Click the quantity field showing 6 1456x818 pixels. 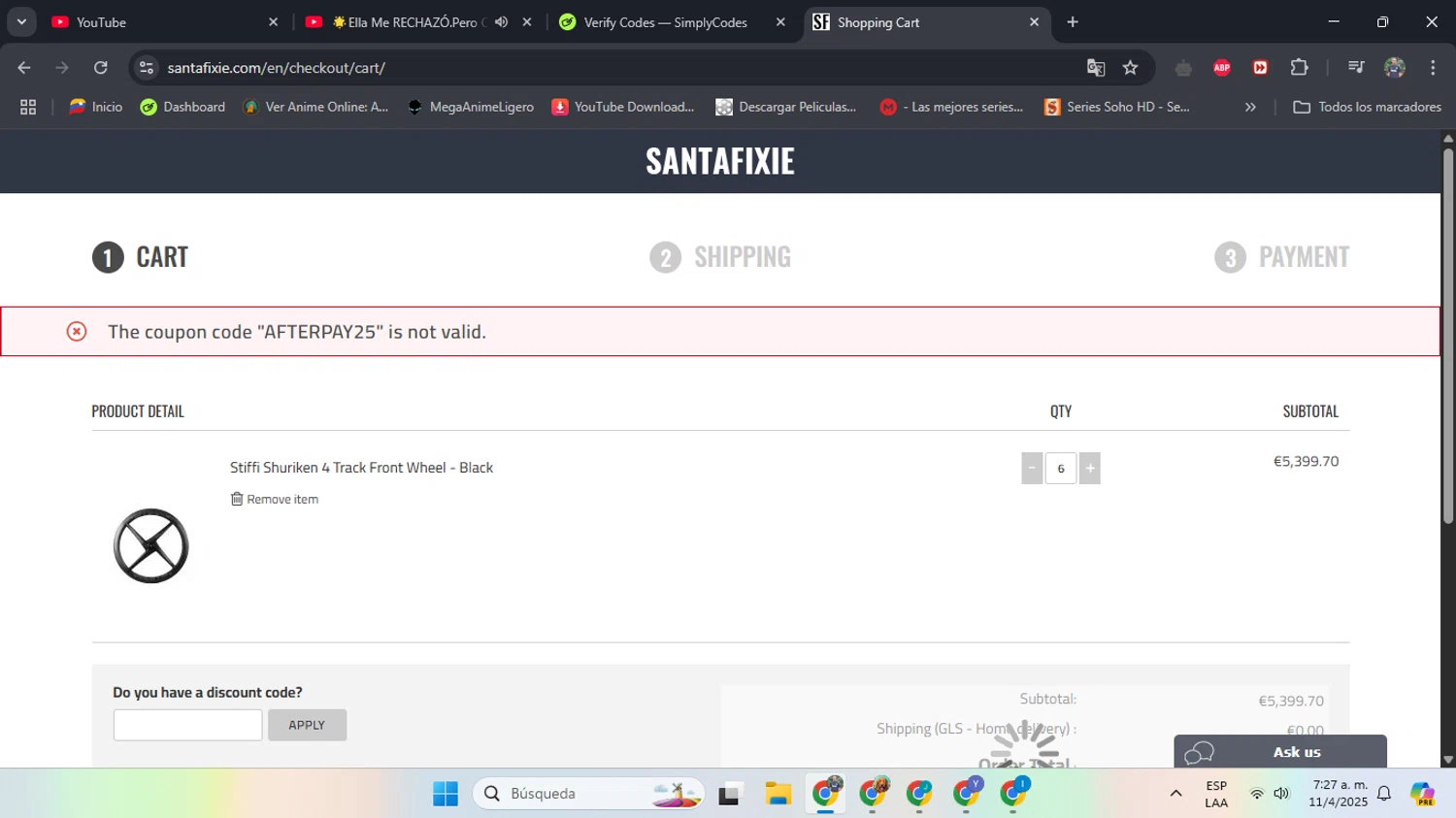point(1061,468)
